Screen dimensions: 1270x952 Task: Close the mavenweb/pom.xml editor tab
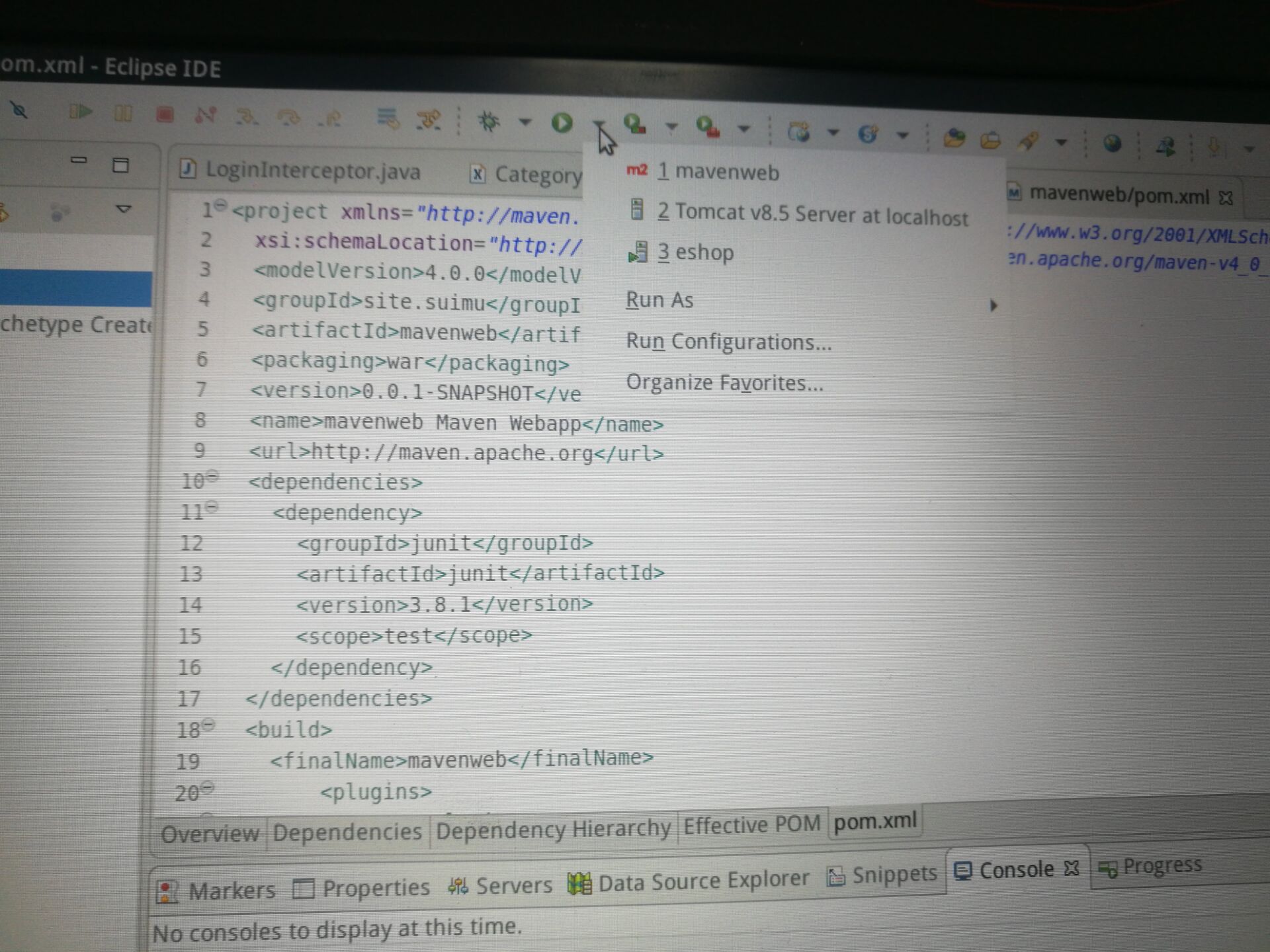(1226, 198)
